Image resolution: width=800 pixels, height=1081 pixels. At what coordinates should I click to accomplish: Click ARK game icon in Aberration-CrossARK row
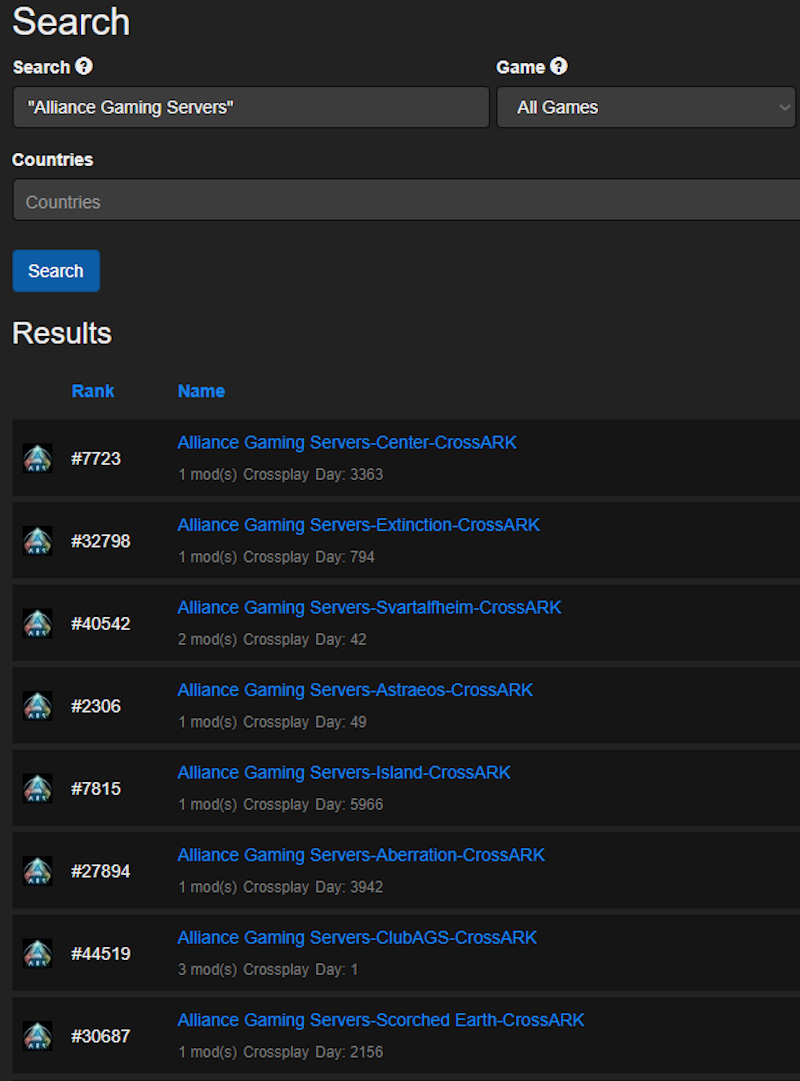[x=37, y=871]
